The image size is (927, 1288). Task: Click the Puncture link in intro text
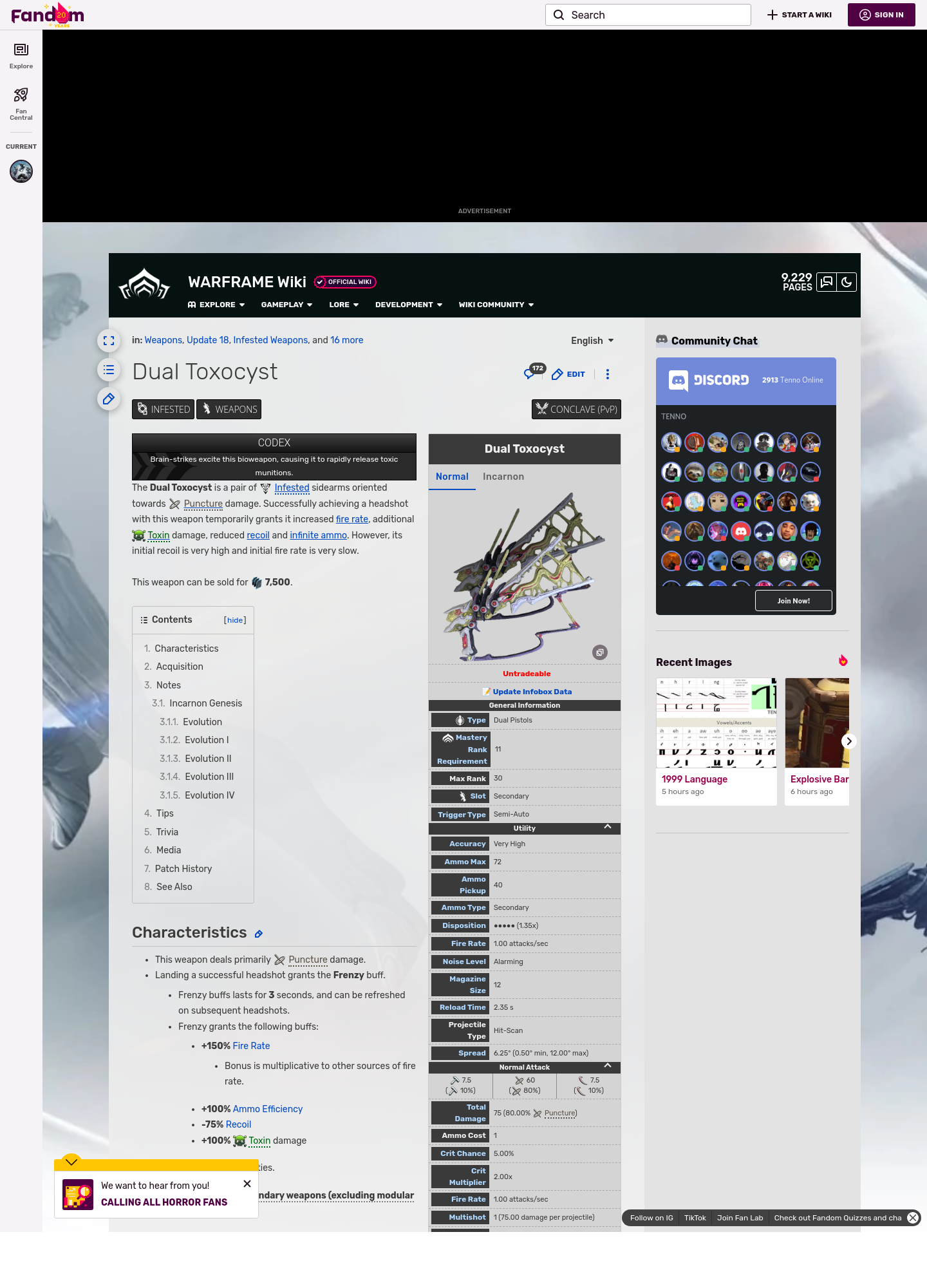pos(203,504)
